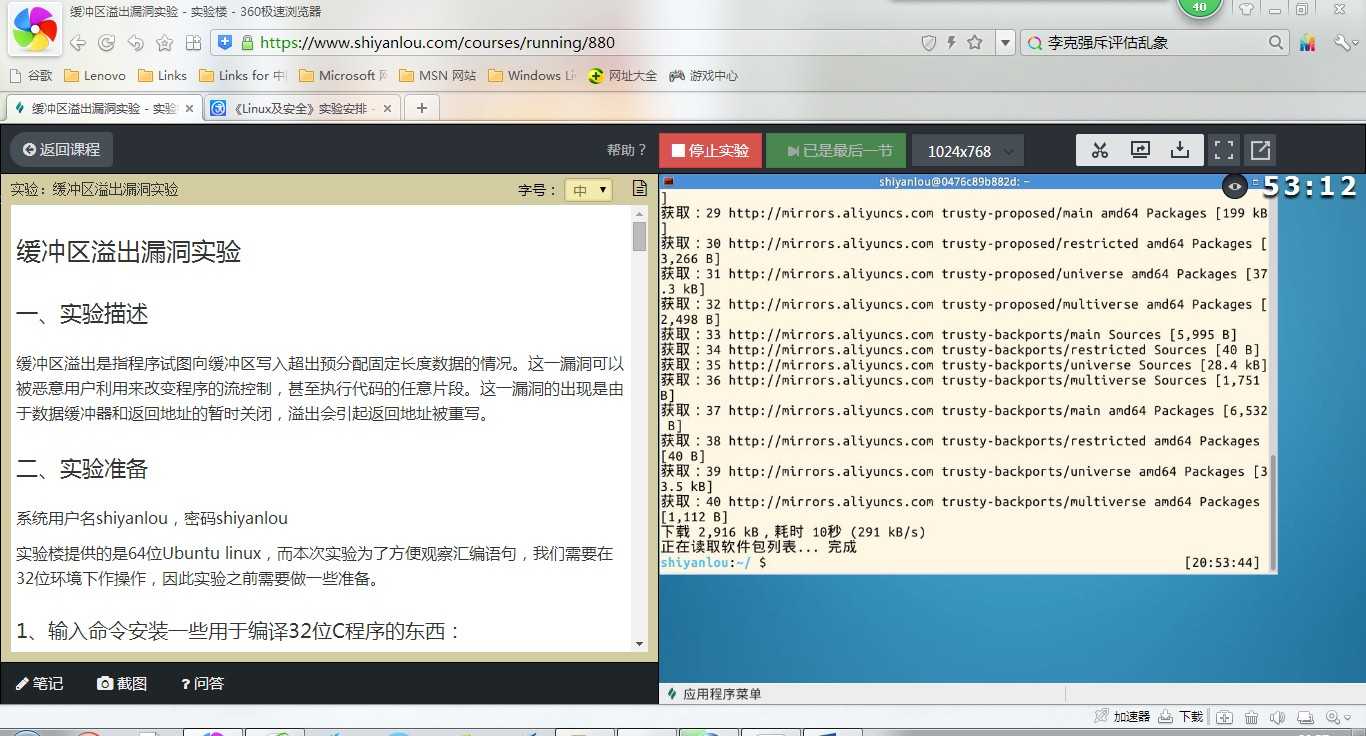Click the first-aid kit icon in the status bar
This screenshot has width=1366, height=736.
pyautogui.click(x=1225, y=717)
